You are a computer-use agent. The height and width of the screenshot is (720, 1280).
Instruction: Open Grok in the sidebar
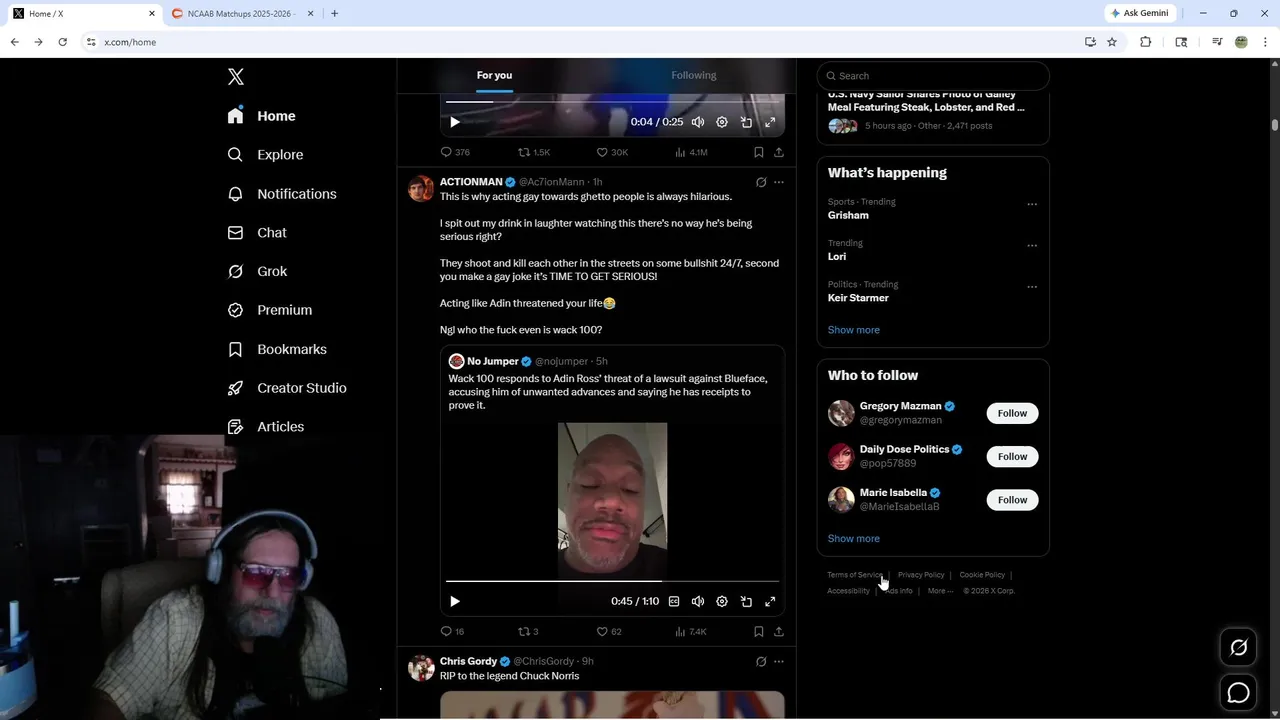click(x=257, y=272)
